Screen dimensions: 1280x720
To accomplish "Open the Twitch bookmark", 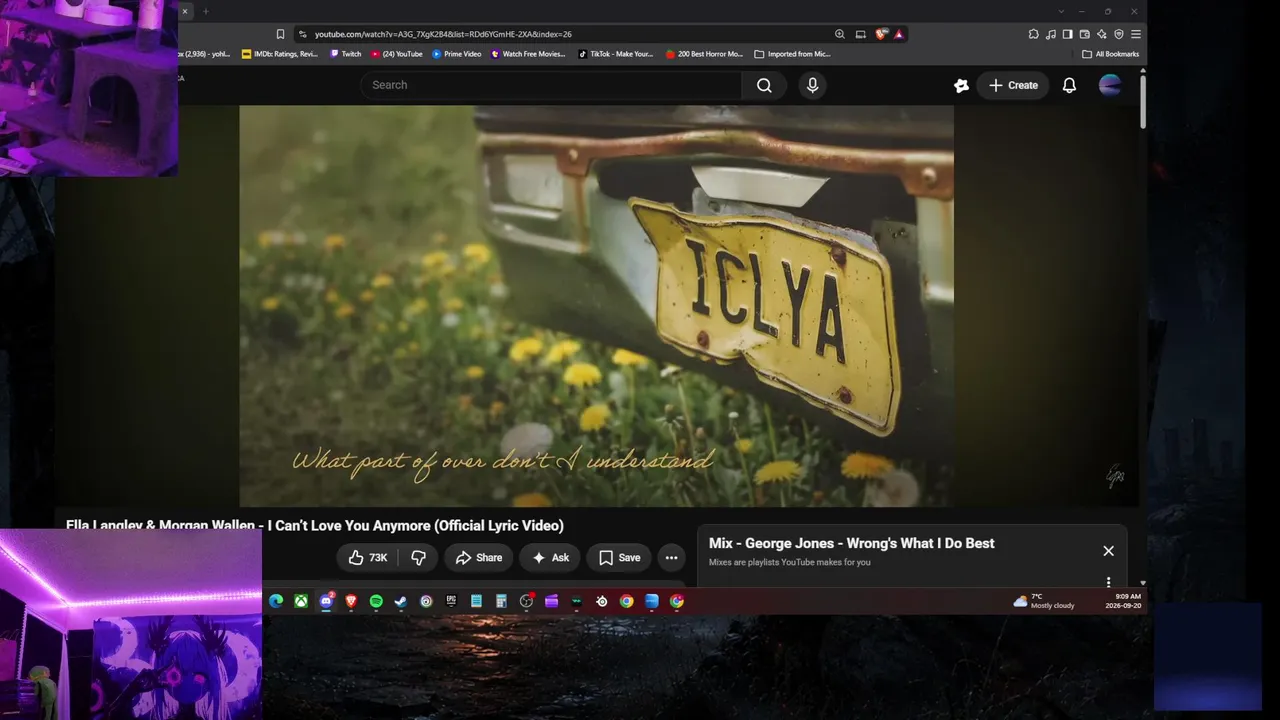I will coord(346,54).
